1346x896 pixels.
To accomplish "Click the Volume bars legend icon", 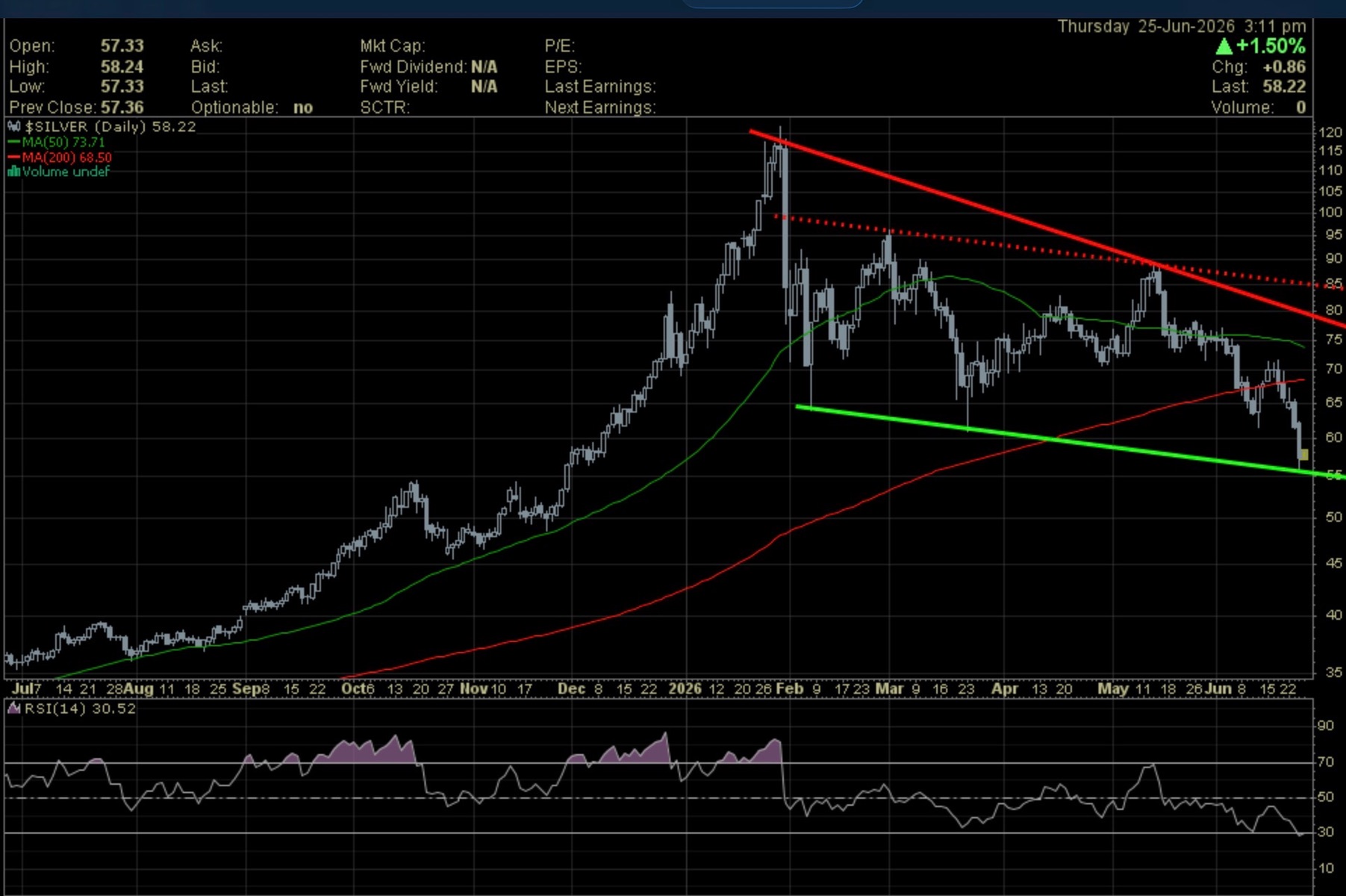I will click(x=13, y=172).
